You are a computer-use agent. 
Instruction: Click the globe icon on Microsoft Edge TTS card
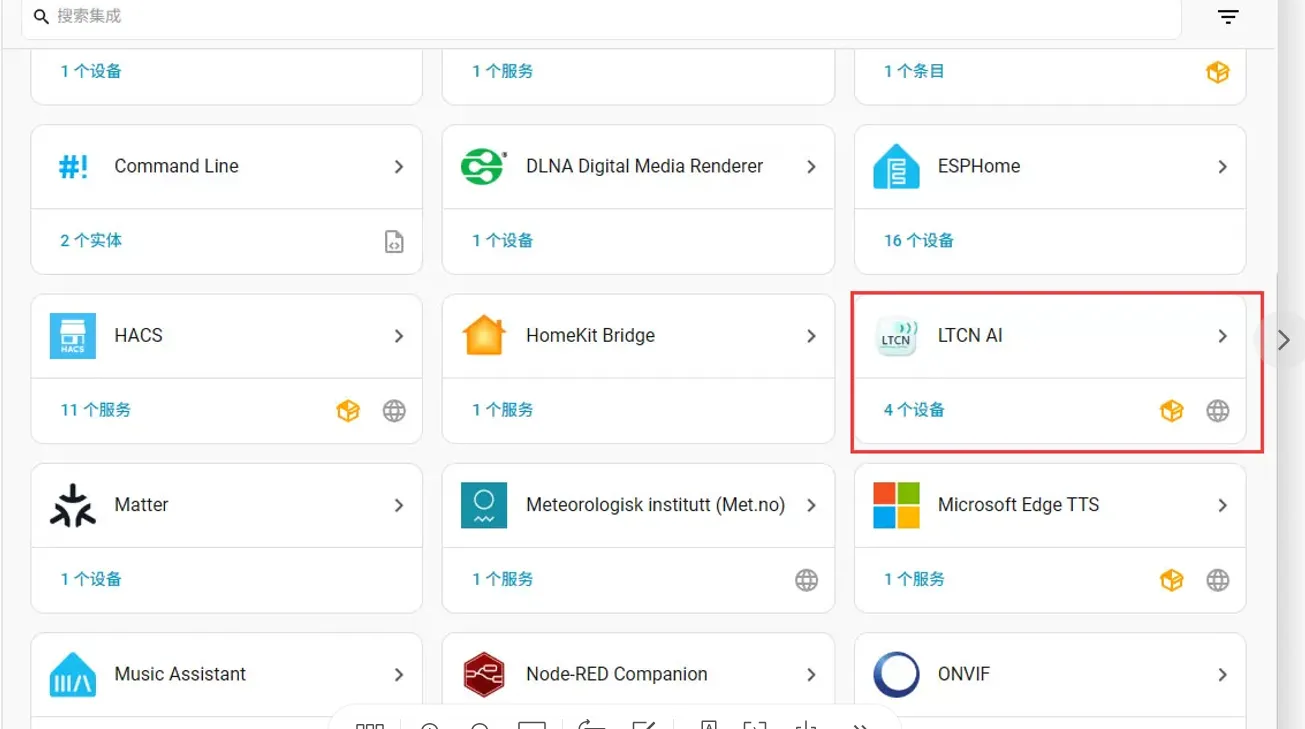coord(1217,580)
